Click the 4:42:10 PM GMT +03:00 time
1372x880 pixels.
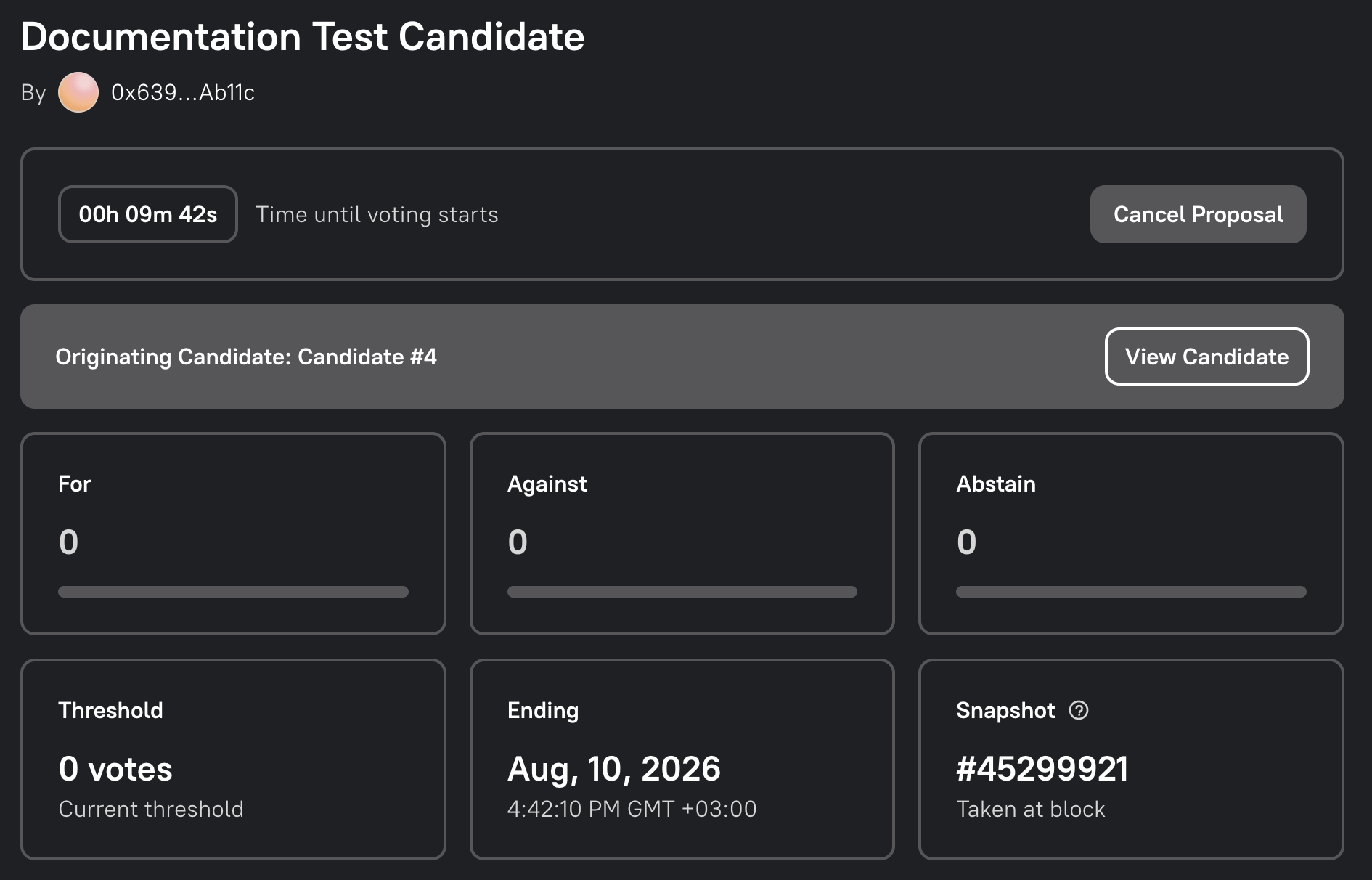pos(632,809)
